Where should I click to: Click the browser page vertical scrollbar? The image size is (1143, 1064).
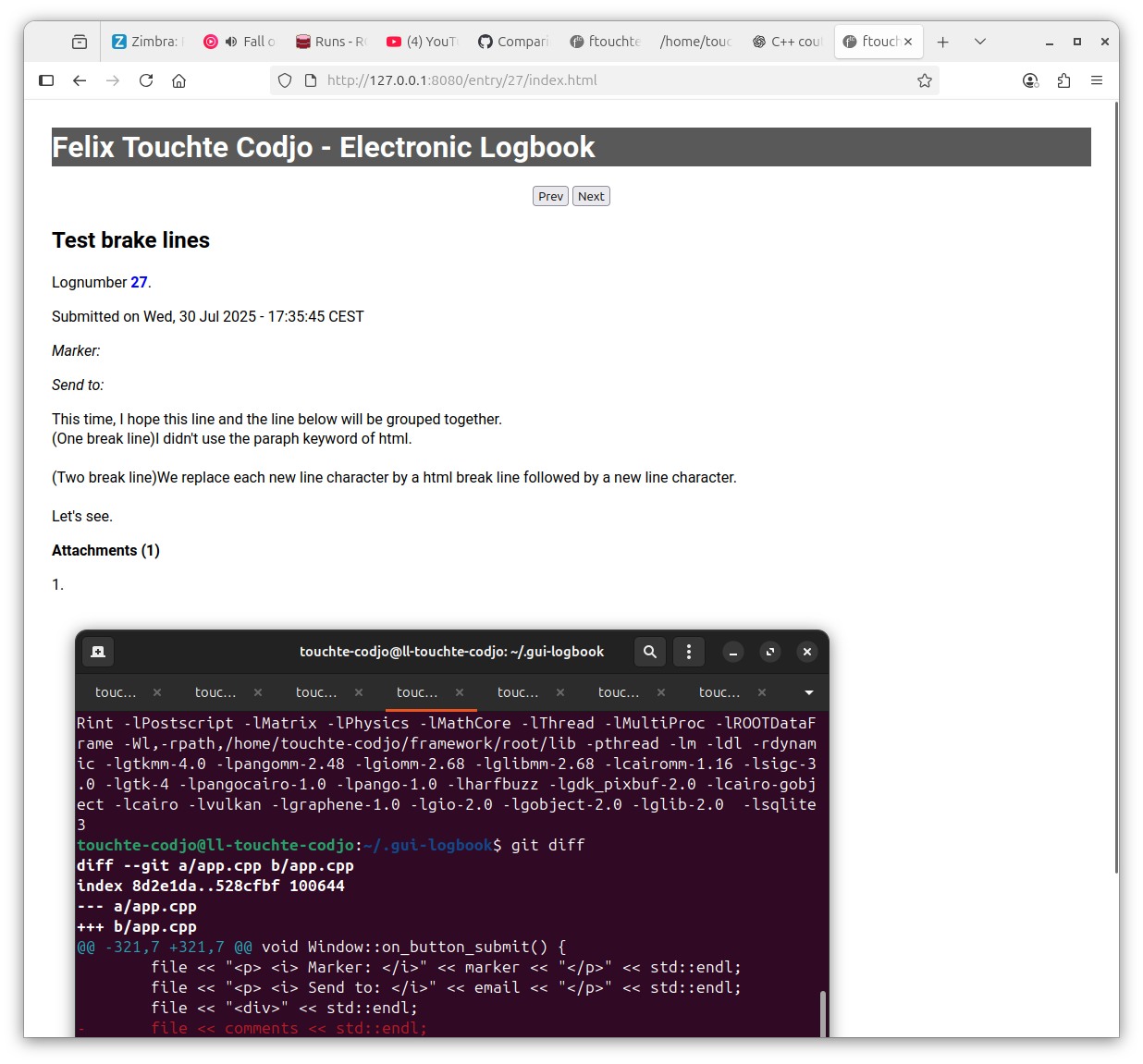(x=1116, y=487)
